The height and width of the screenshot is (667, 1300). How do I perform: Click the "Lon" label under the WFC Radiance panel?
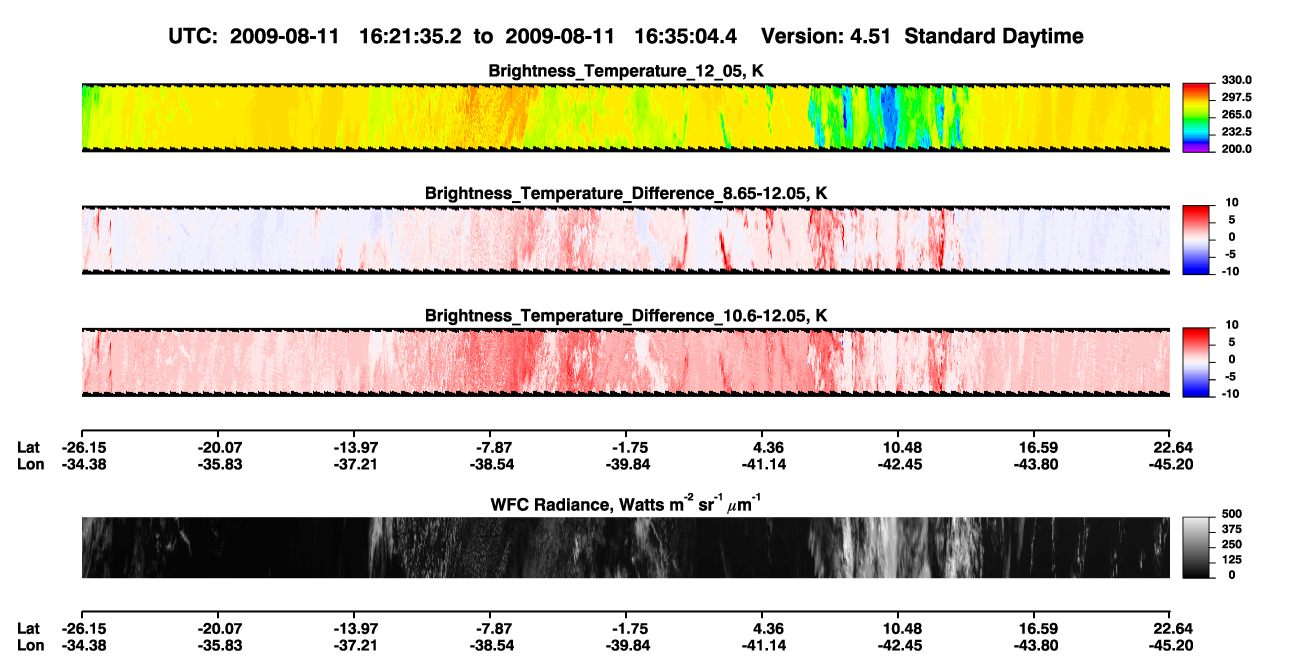click(x=30, y=645)
